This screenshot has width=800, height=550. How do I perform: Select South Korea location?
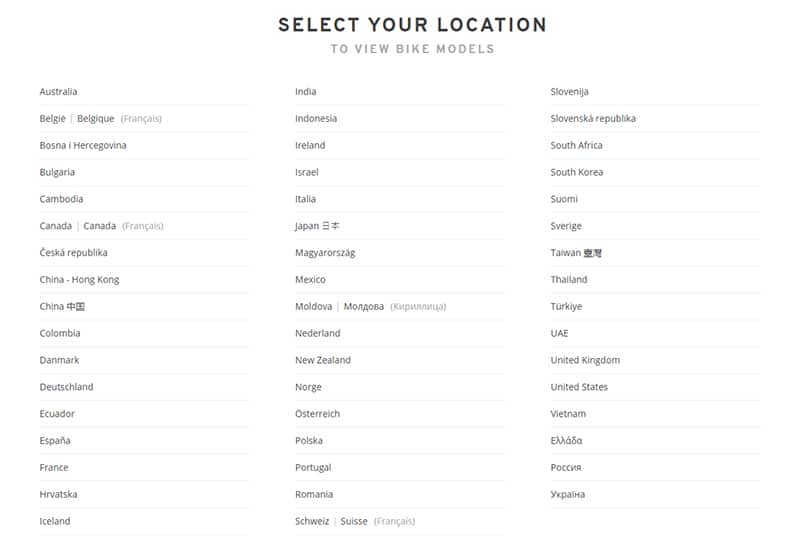click(576, 172)
